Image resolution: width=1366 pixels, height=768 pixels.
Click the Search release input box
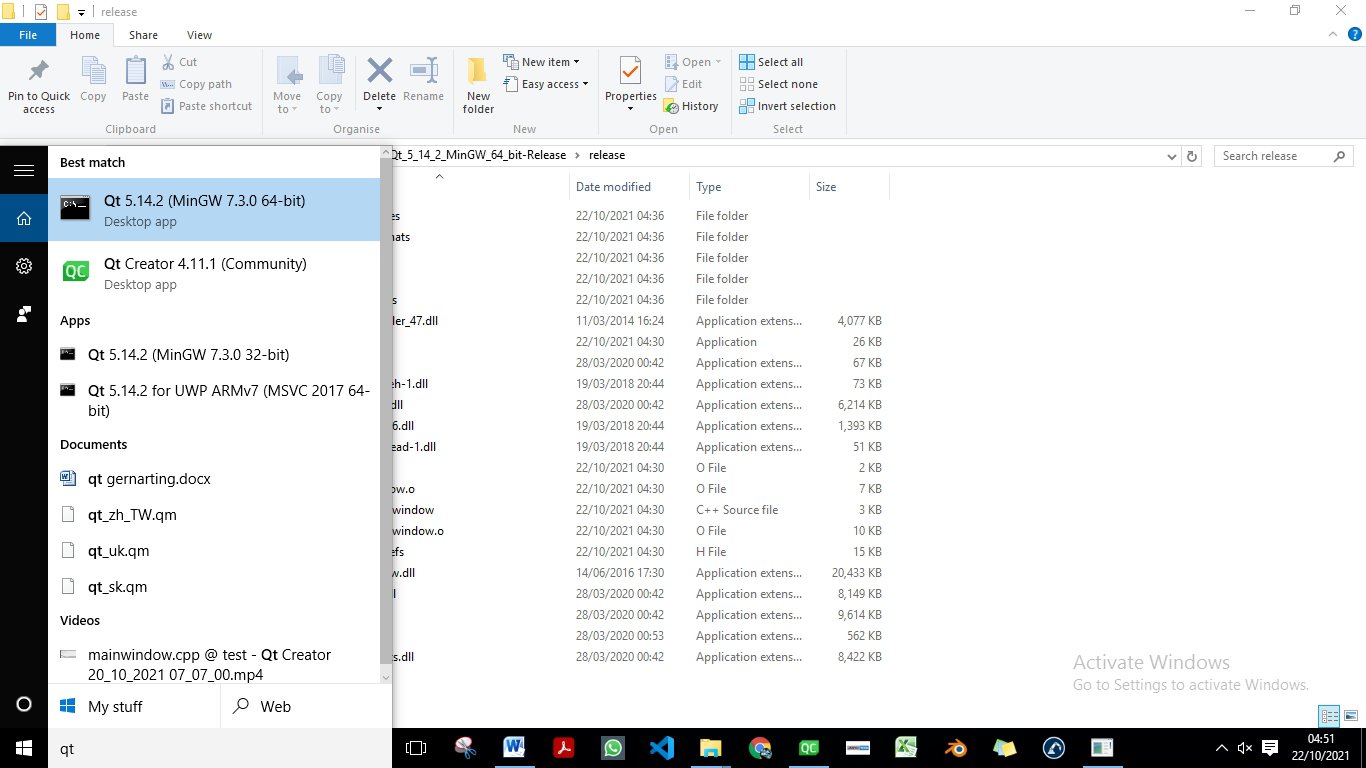click(x=1275, y=156)
